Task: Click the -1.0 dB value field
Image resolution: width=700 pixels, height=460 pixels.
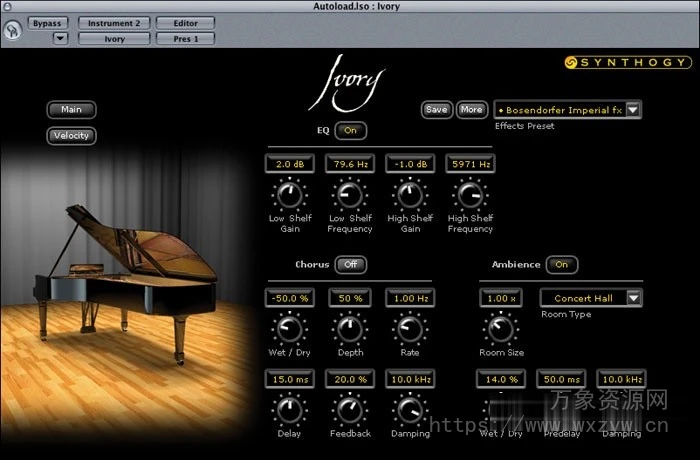Action: (410, 164)
